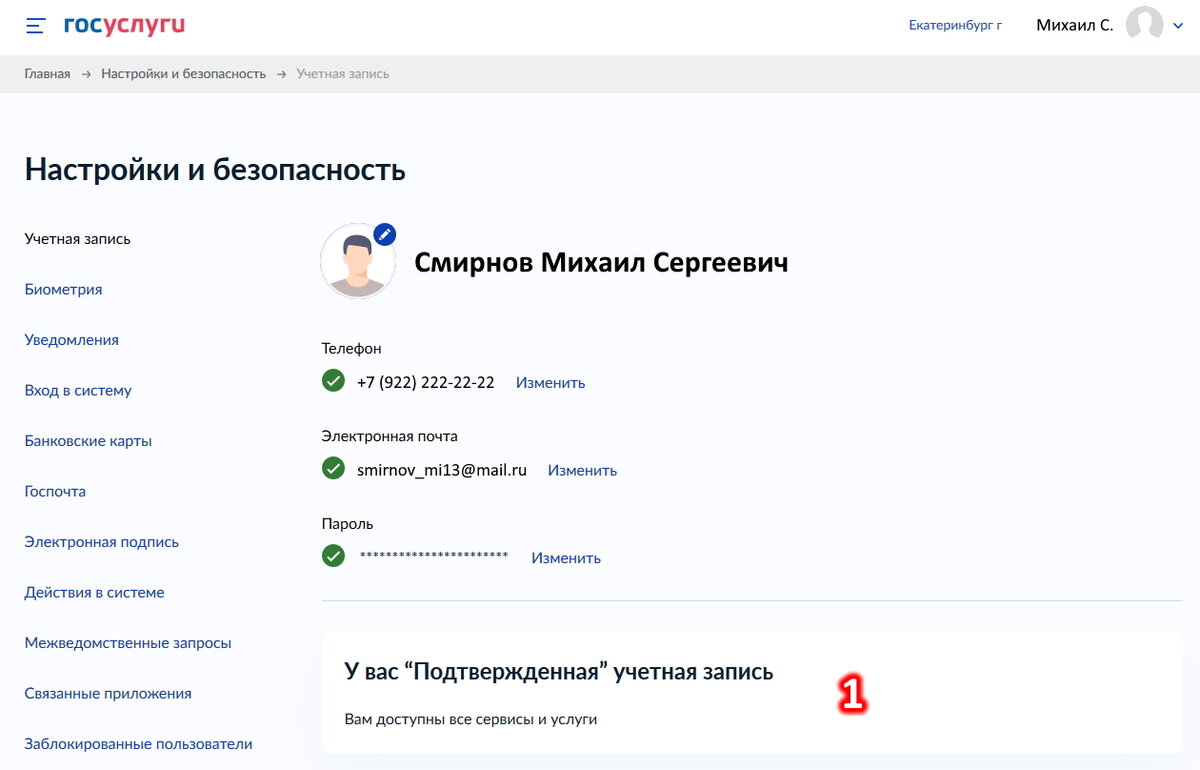Click green checkmark next to email

coord(333,468)
